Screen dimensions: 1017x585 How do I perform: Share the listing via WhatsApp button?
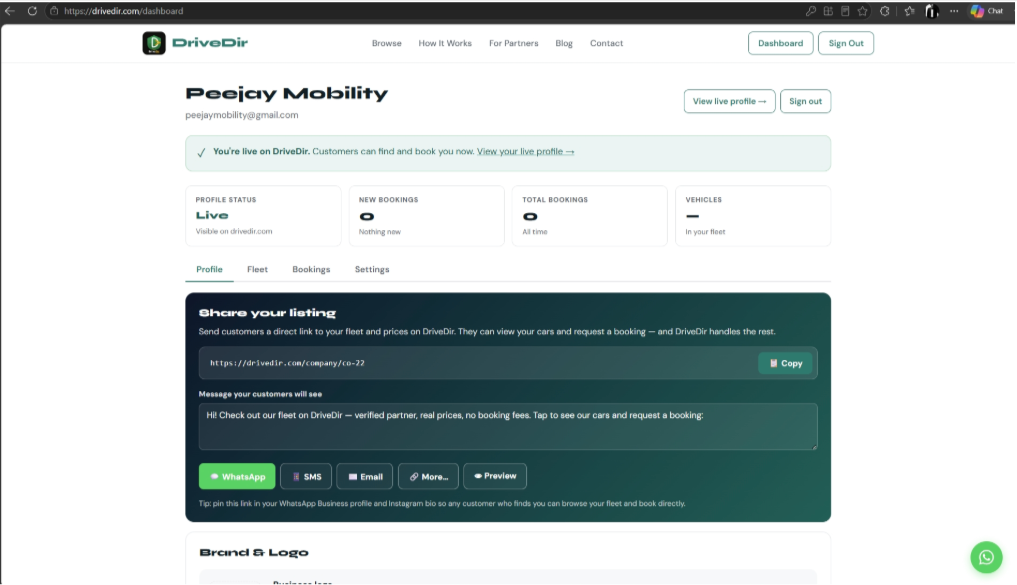pyautogui.click(x=237, y=477)
